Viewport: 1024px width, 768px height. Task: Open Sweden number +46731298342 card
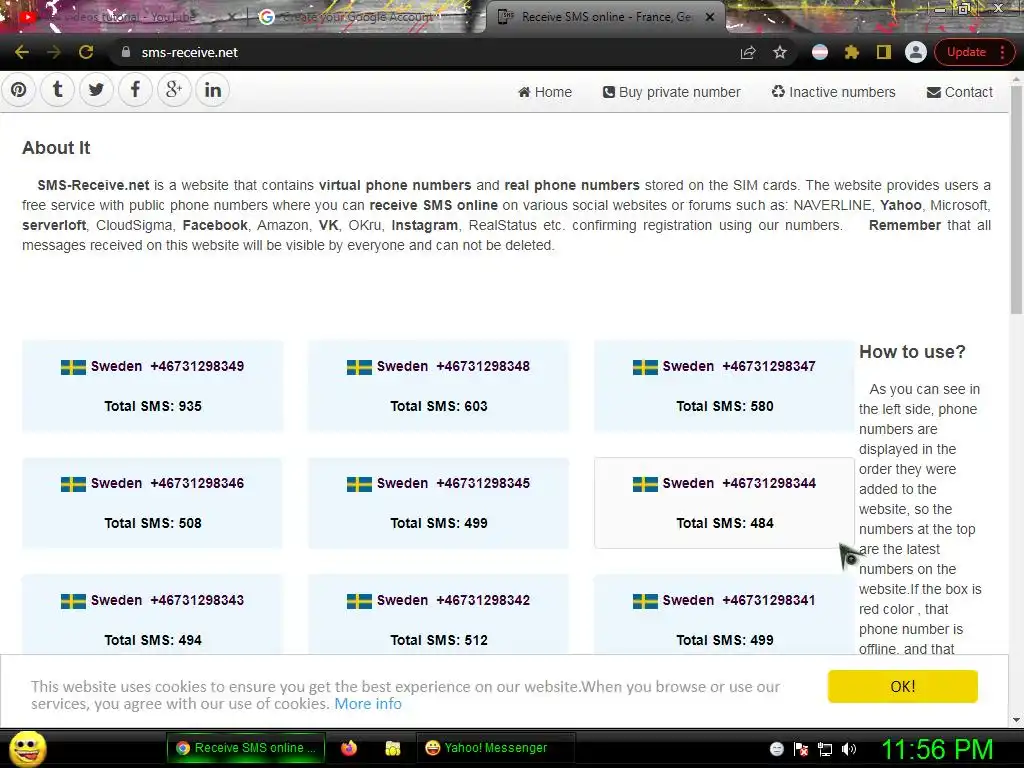[438, 615]
